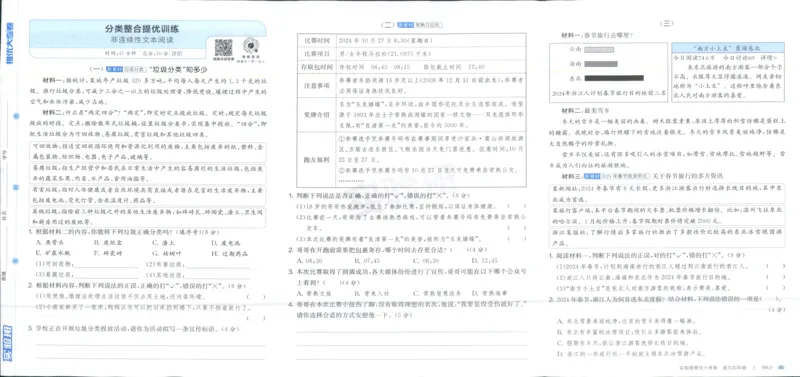Click the 某旅行客户端 news box
The height and width of the screenshot is (377, 800).
coord(667,216)
